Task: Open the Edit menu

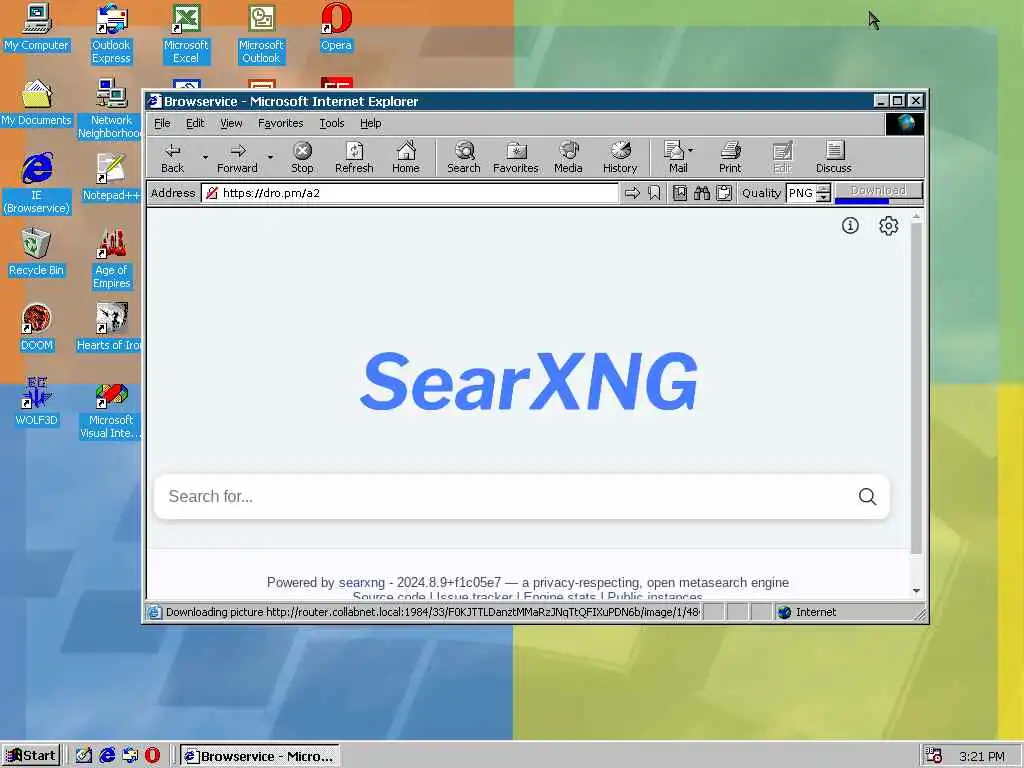Action: (x=195, y=123)
